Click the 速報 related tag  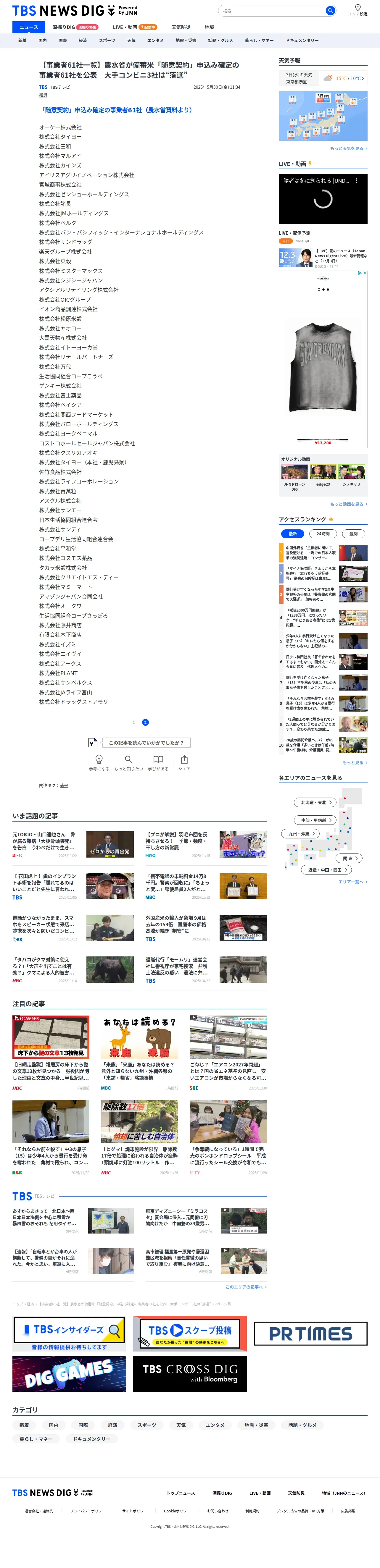(x=64, y=786)
